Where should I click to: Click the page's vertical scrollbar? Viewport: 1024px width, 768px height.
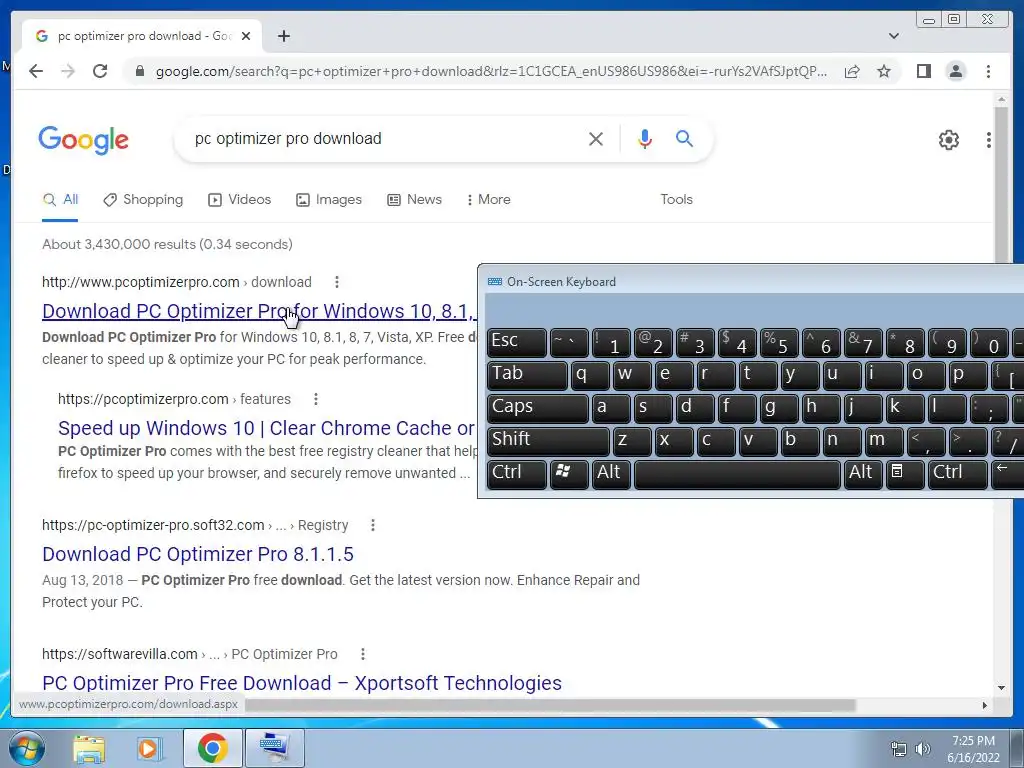point(1001,183)
